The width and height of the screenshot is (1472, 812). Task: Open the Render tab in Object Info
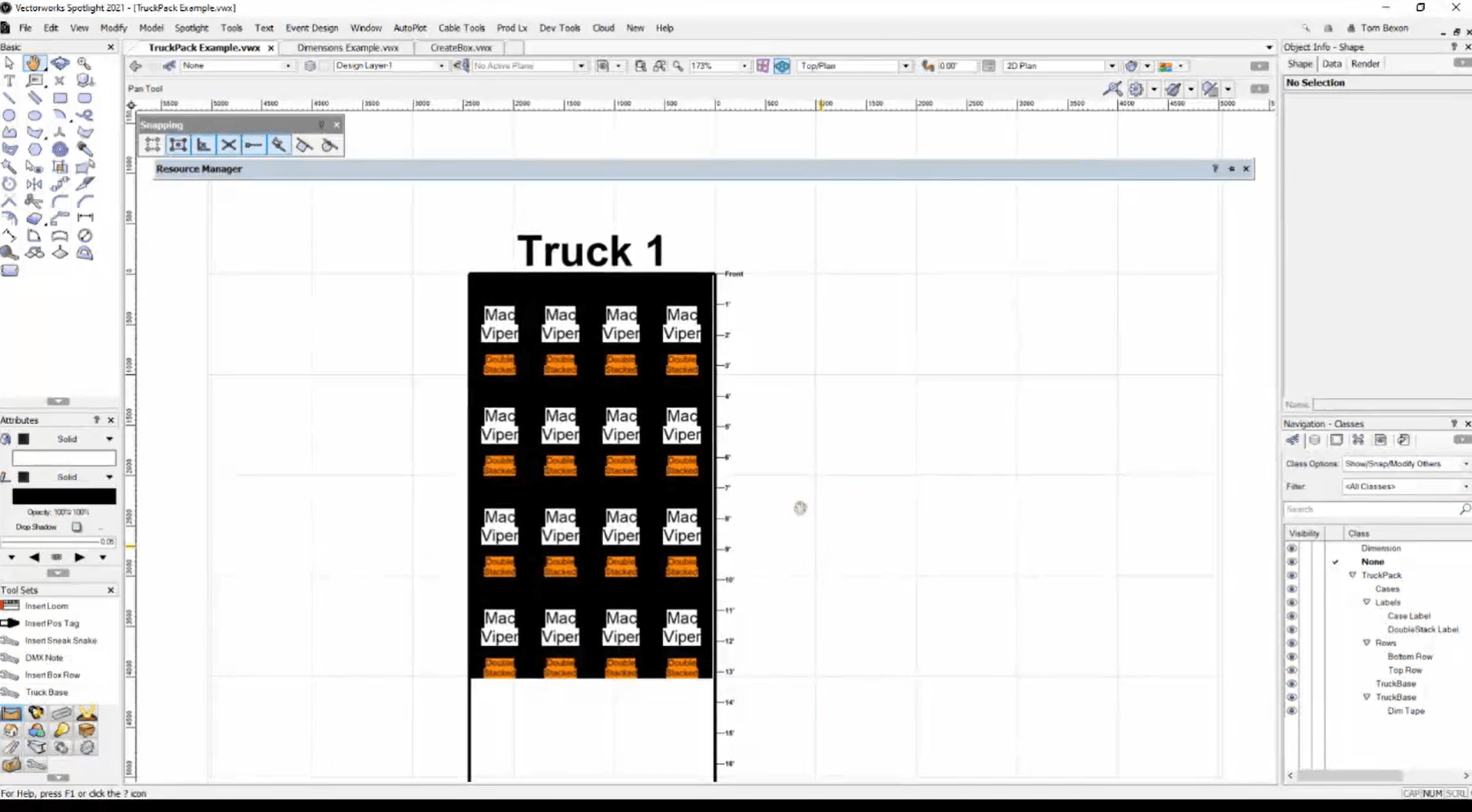pyautogui.click(x=1365, y=65)
